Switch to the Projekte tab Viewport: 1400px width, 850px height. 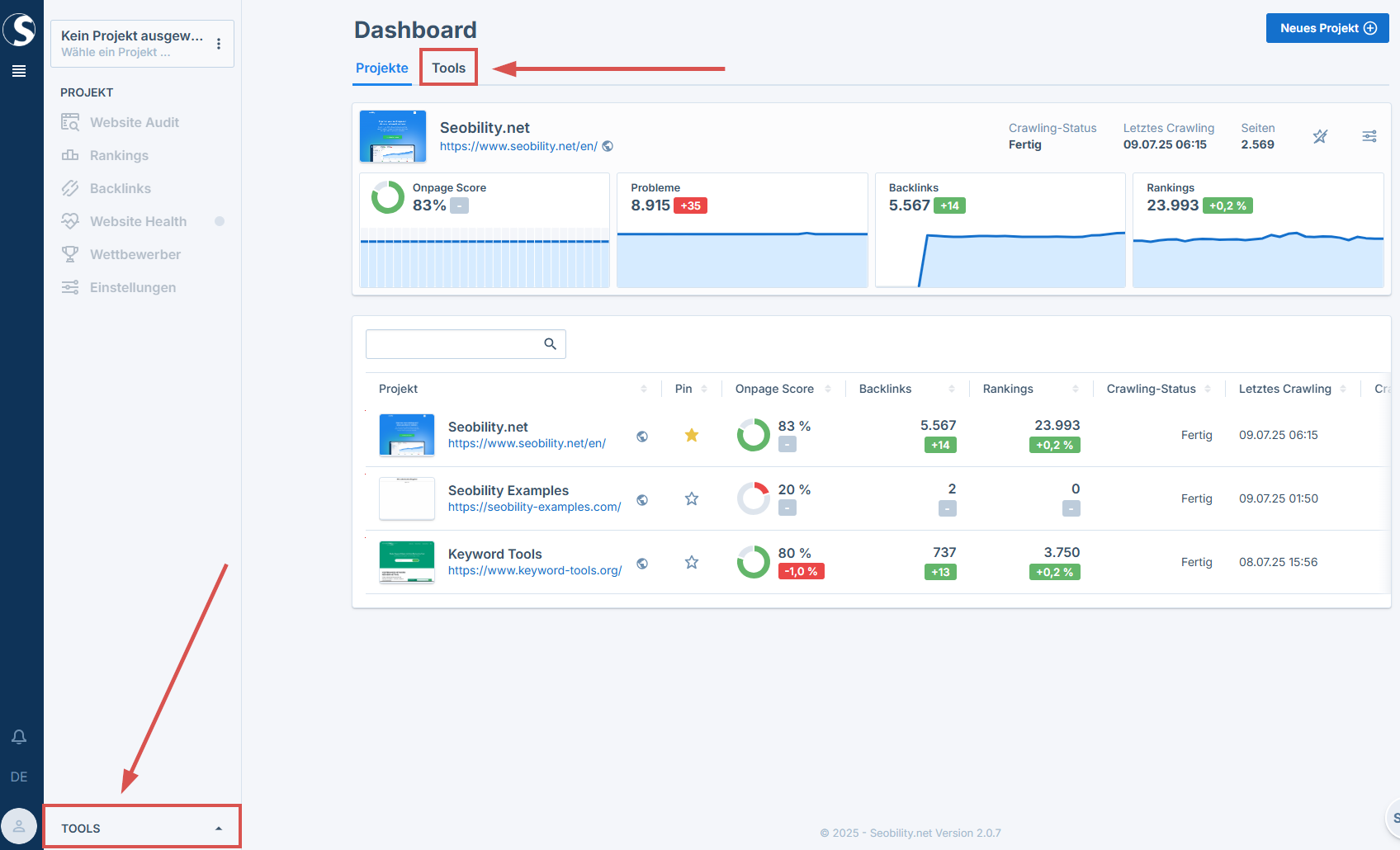coord(382,68)
